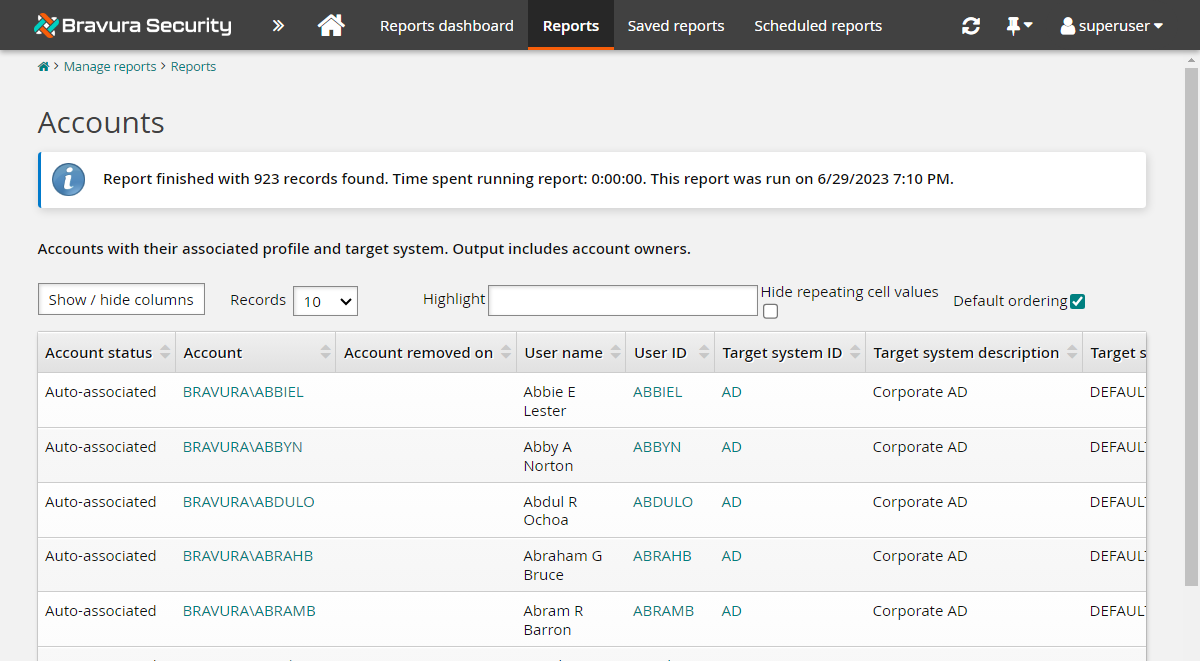This screenshot has height=661, width=1200.
Task: Click the Bravura Security logo
Action: tap(130, 25)
